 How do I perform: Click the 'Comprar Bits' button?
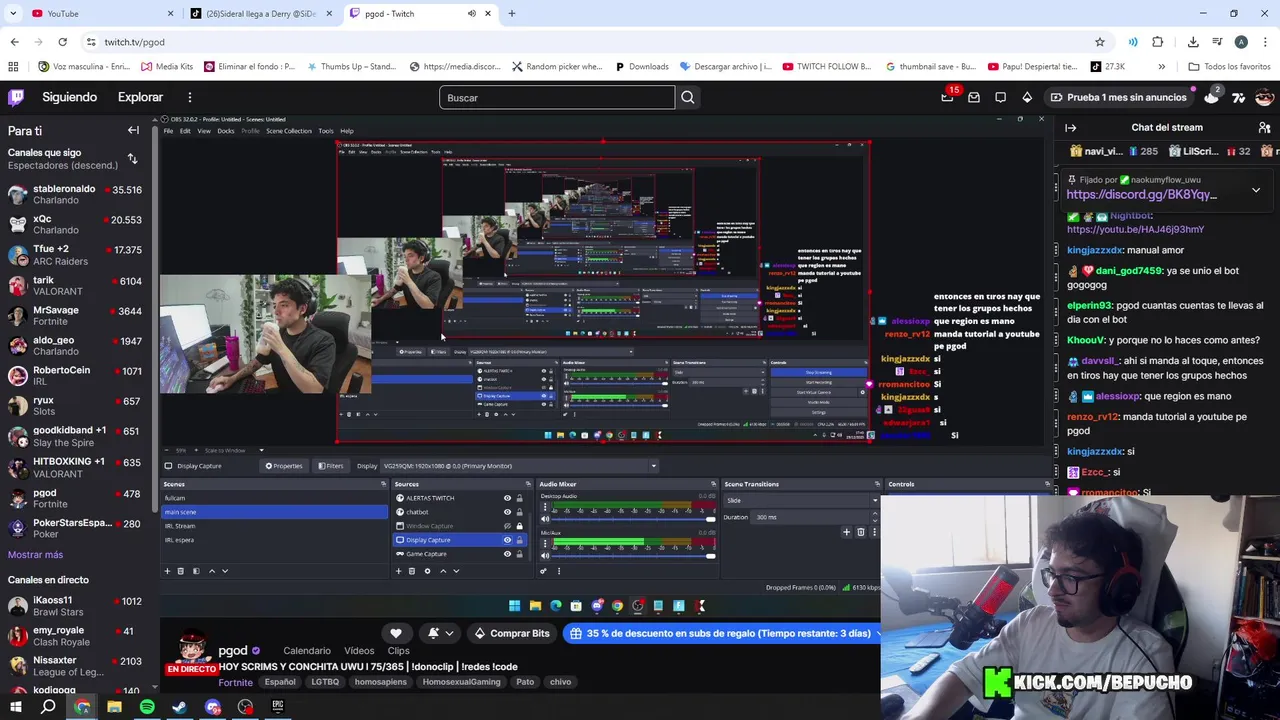pyautogui.click(x=510, y=633)
